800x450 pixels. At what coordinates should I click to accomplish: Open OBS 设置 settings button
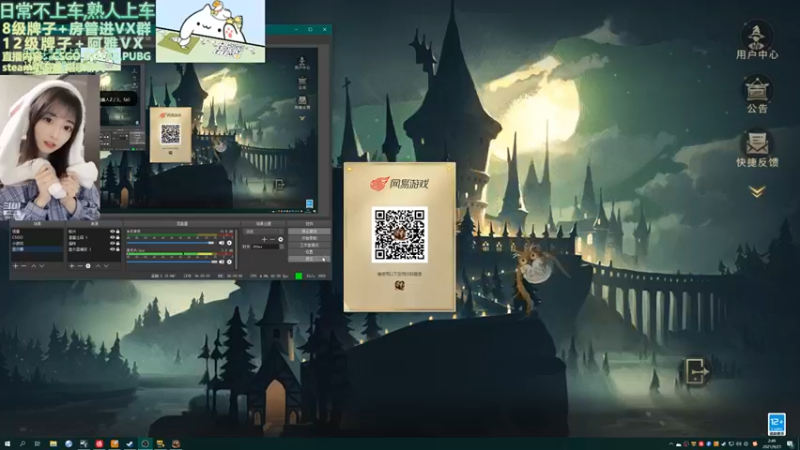(309, 252)
